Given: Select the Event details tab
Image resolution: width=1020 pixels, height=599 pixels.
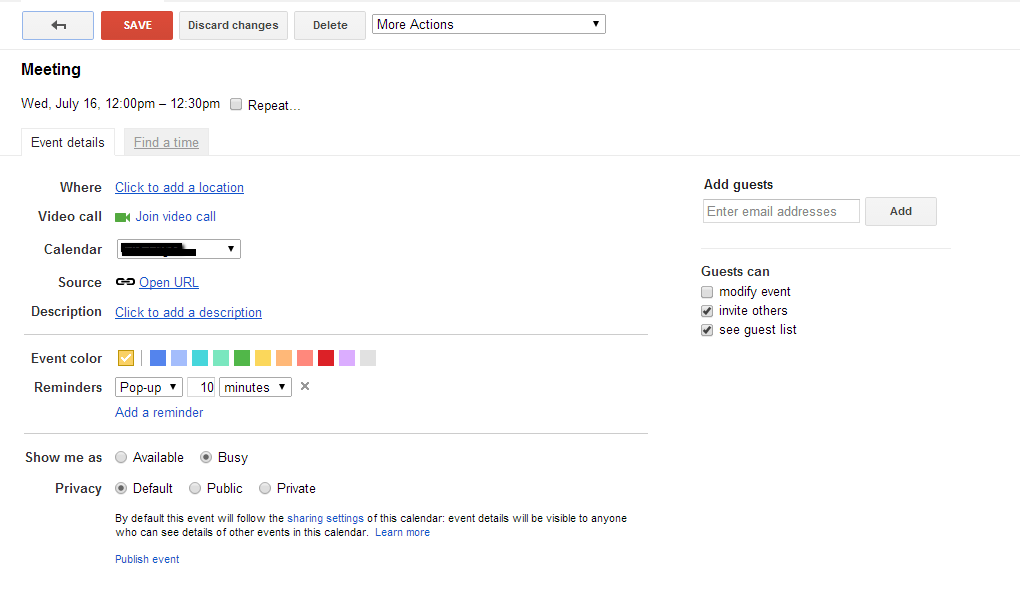Looking at the screenshot, I should click(68, 143).
